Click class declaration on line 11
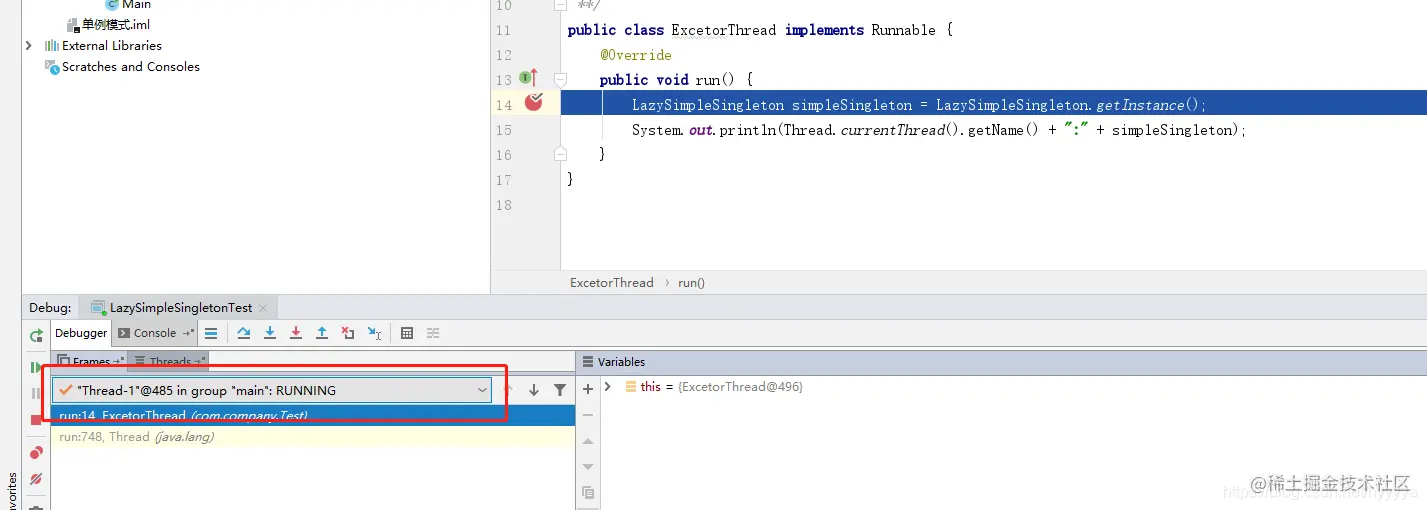The image size is (1427, 510). (x=760, y=30)
